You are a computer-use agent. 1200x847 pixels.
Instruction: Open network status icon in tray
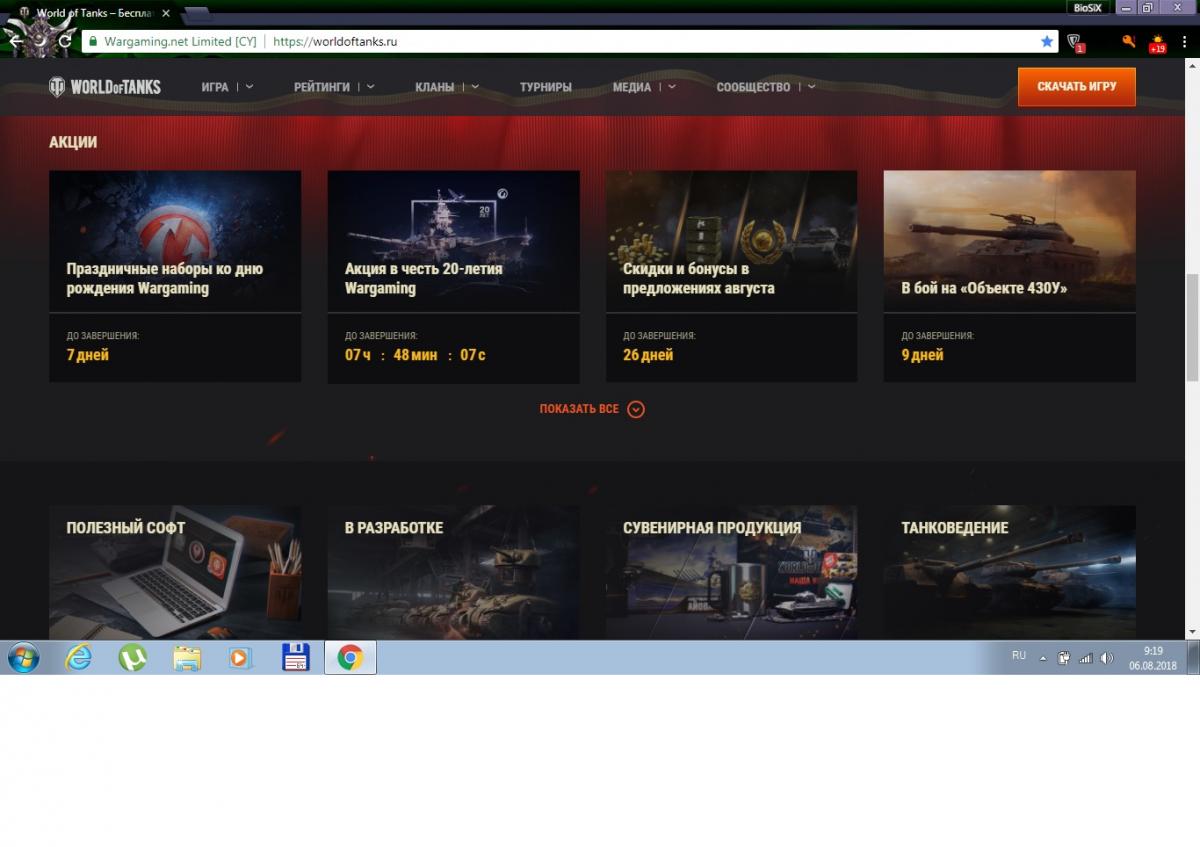(x=1085, y=658)
